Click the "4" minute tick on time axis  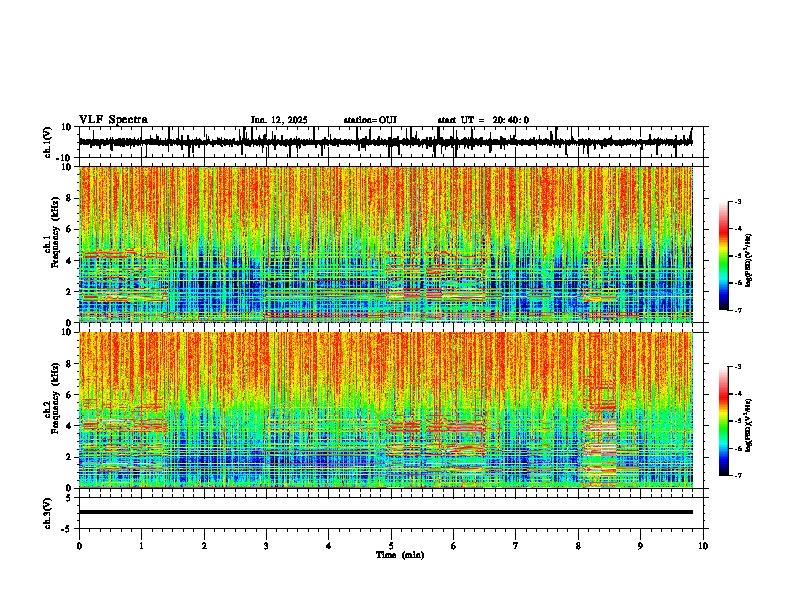coord(329,546)
